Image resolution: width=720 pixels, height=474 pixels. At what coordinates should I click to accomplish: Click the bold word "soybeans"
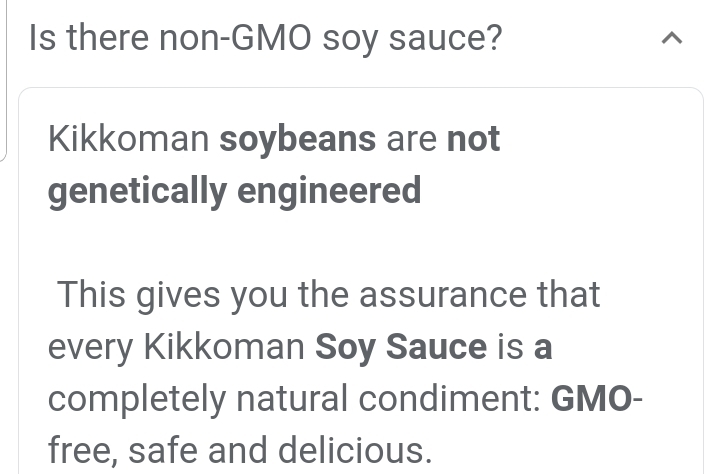(x=298, y=140)
